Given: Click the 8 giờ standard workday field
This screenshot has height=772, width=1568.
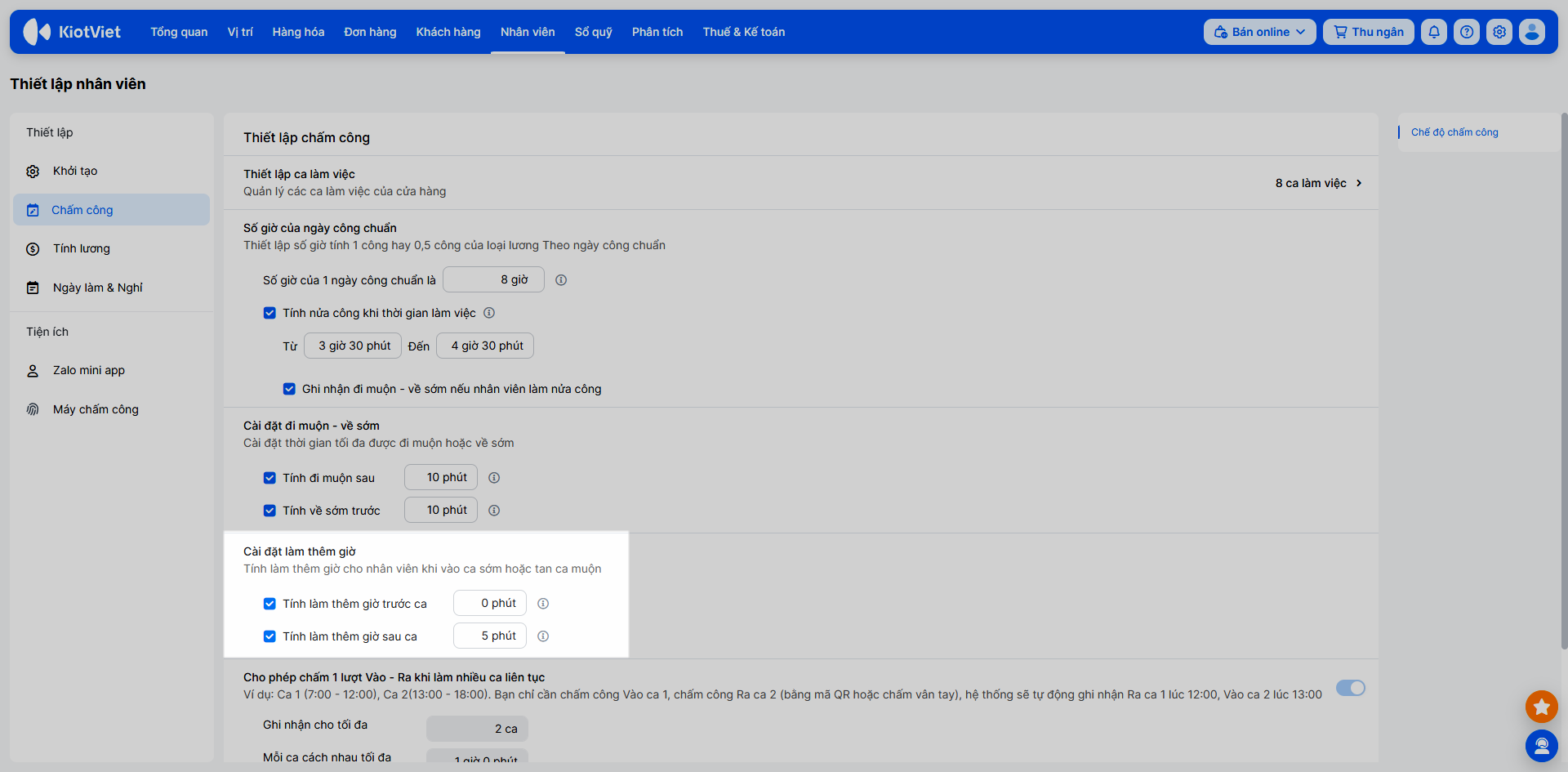Looking at the screenshot, I should pyautogui.click(x=493, y=279).
